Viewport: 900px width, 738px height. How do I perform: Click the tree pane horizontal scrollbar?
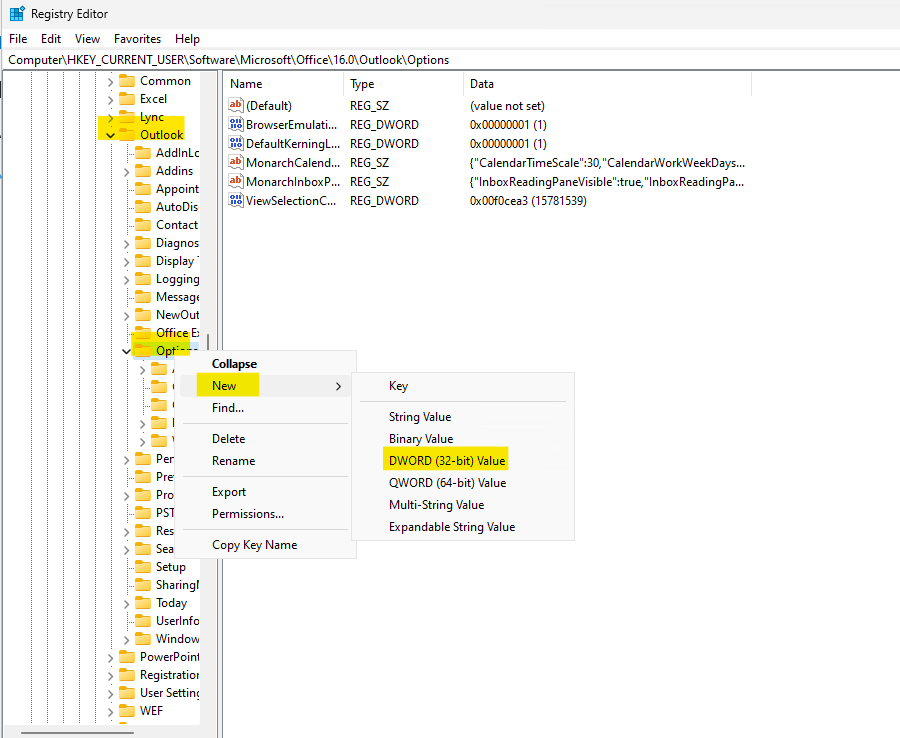coord(77,733)
